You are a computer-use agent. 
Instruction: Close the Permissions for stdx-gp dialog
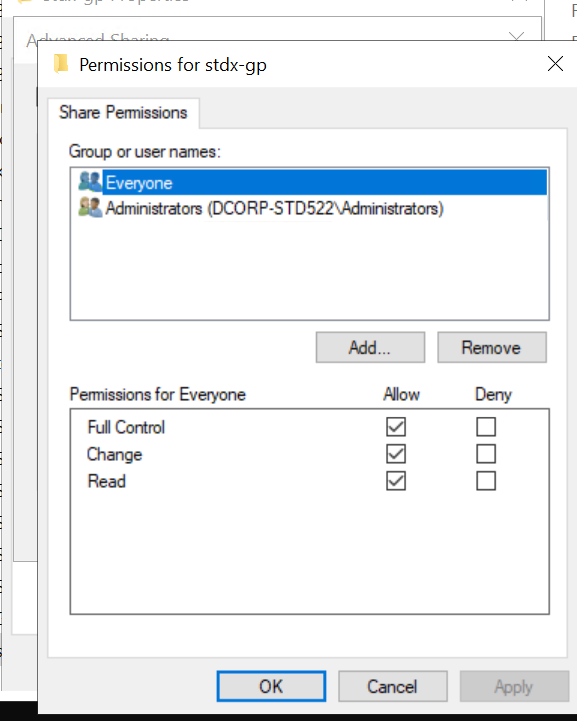click(555, 64)
